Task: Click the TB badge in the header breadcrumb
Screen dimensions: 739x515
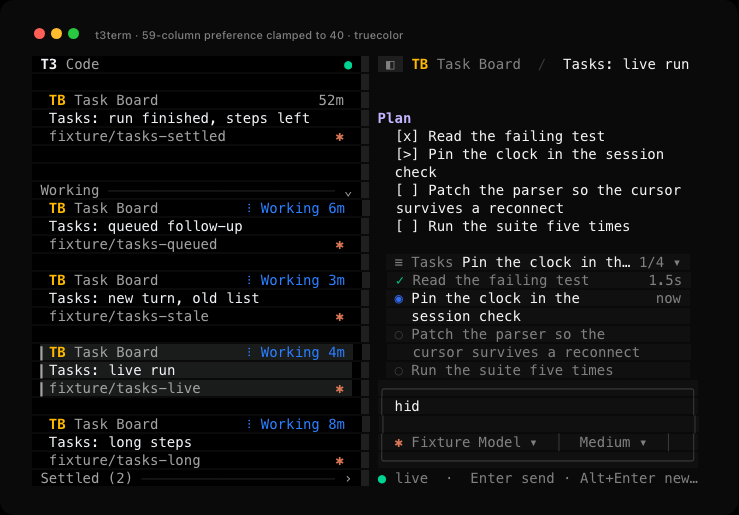Action: click(x=420, y=64)
